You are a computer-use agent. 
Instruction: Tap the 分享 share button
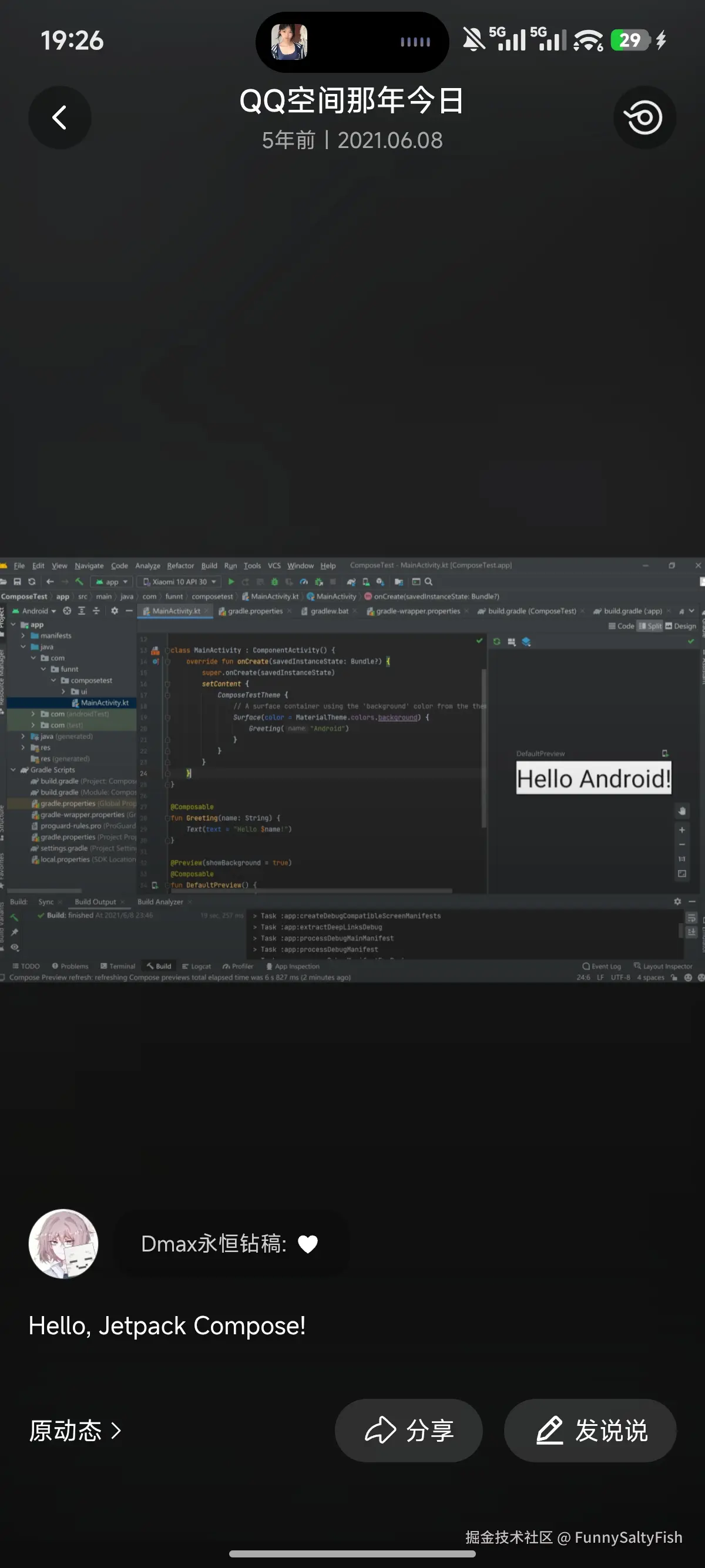408,1431
